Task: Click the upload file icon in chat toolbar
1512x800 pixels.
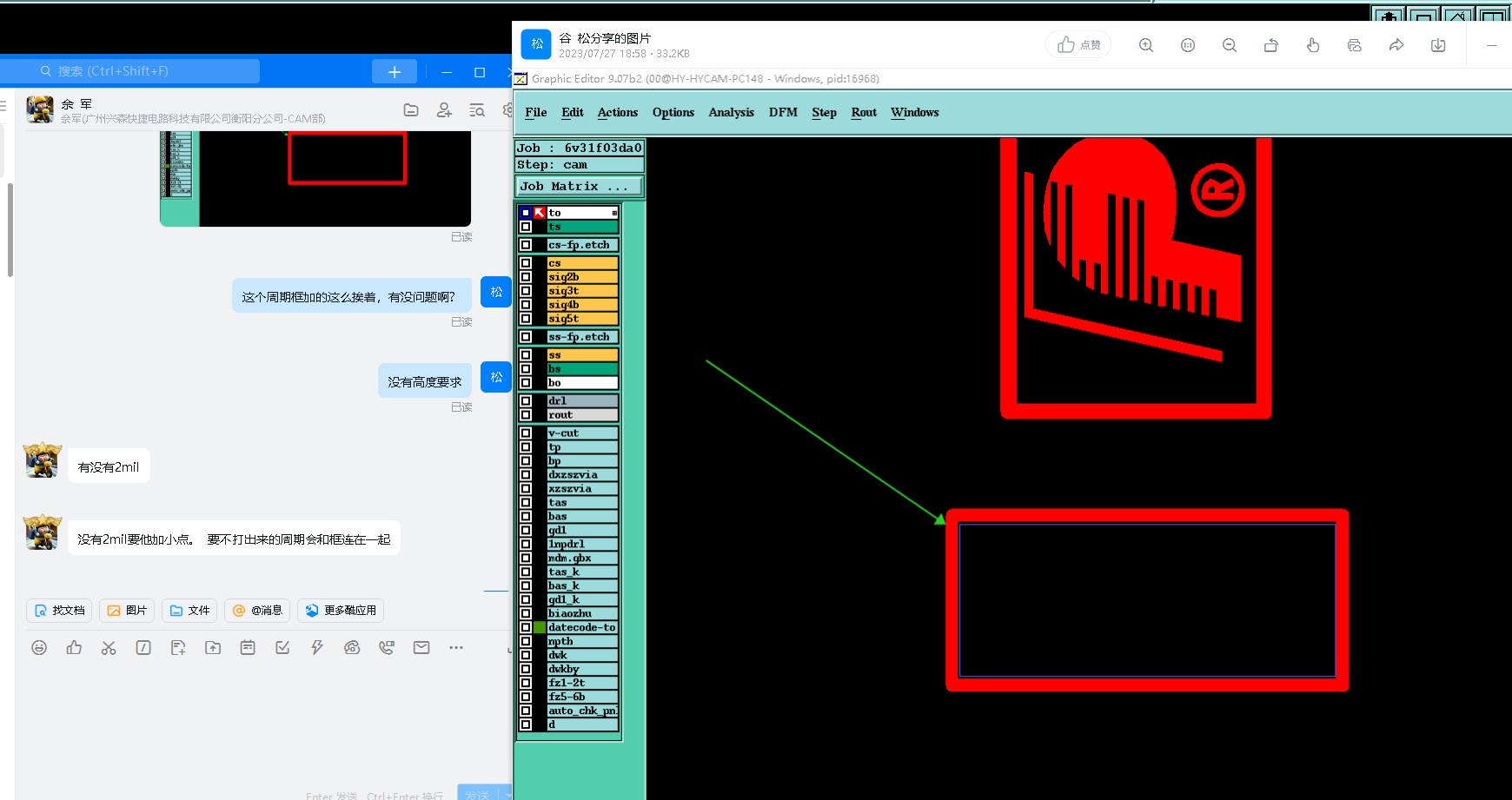Action: [213, 647]
